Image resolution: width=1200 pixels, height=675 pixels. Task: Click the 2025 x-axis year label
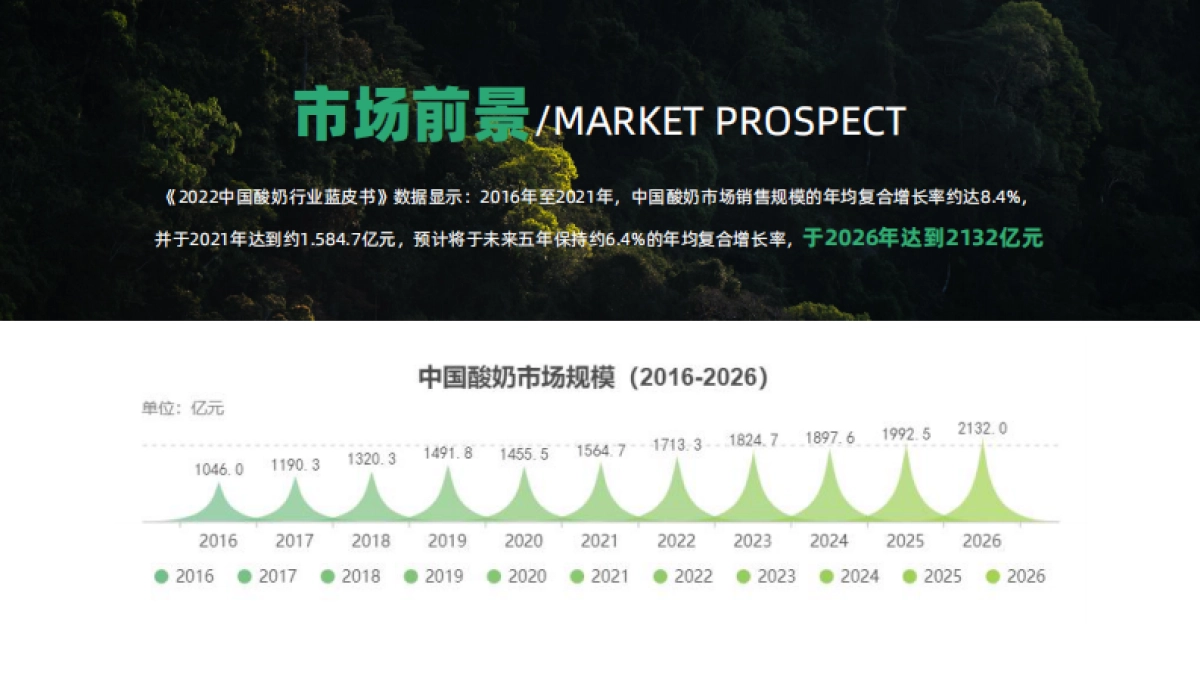click(x=905, y=541)
